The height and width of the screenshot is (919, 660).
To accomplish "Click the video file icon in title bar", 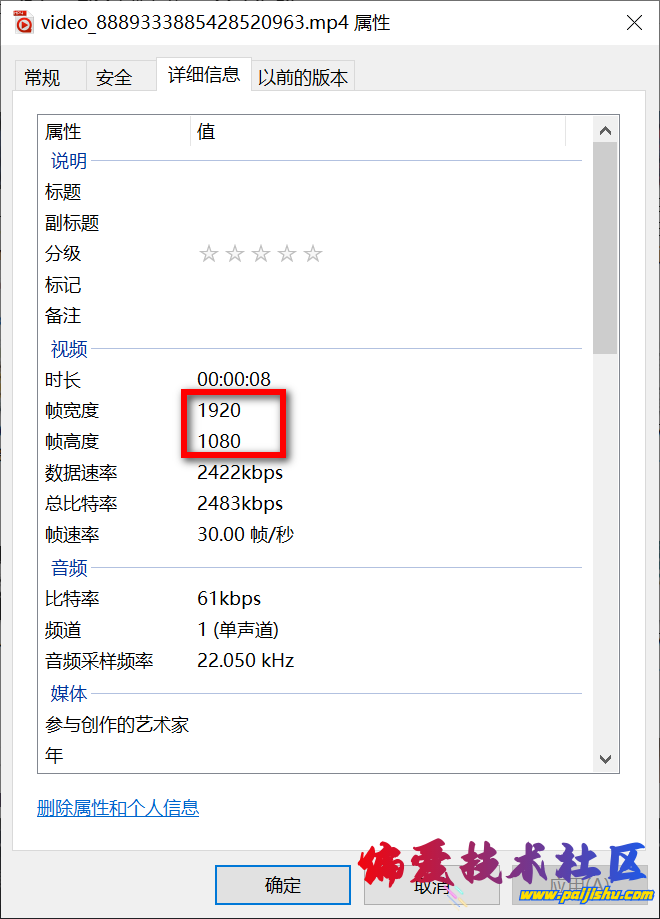I will tap(22, 23).
